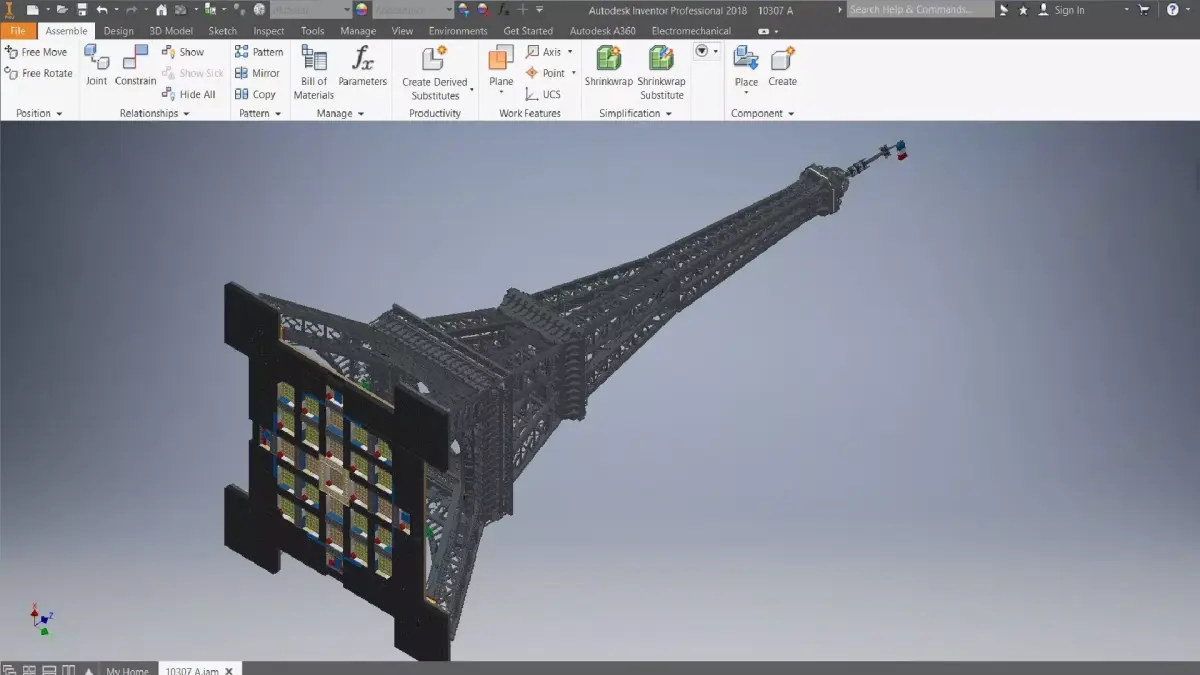This screenshot has height=675, width=1200.
Task: Click the New document icon
Action: click(x=32, y=9)
